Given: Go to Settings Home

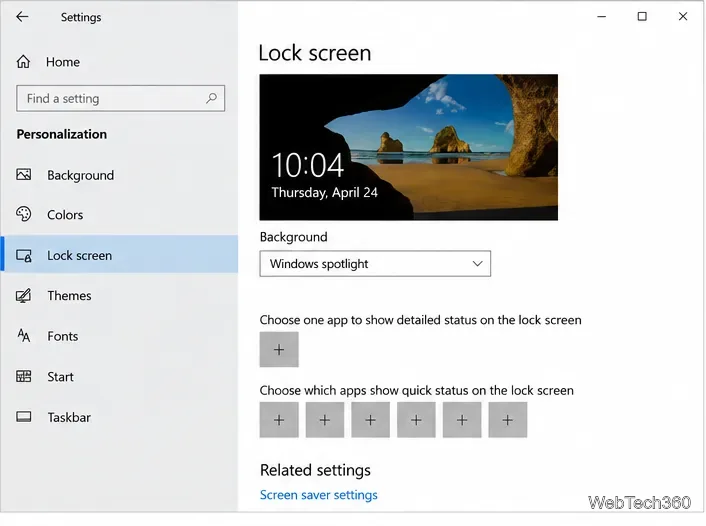Looking at the screenshot, I should point(119,61).
